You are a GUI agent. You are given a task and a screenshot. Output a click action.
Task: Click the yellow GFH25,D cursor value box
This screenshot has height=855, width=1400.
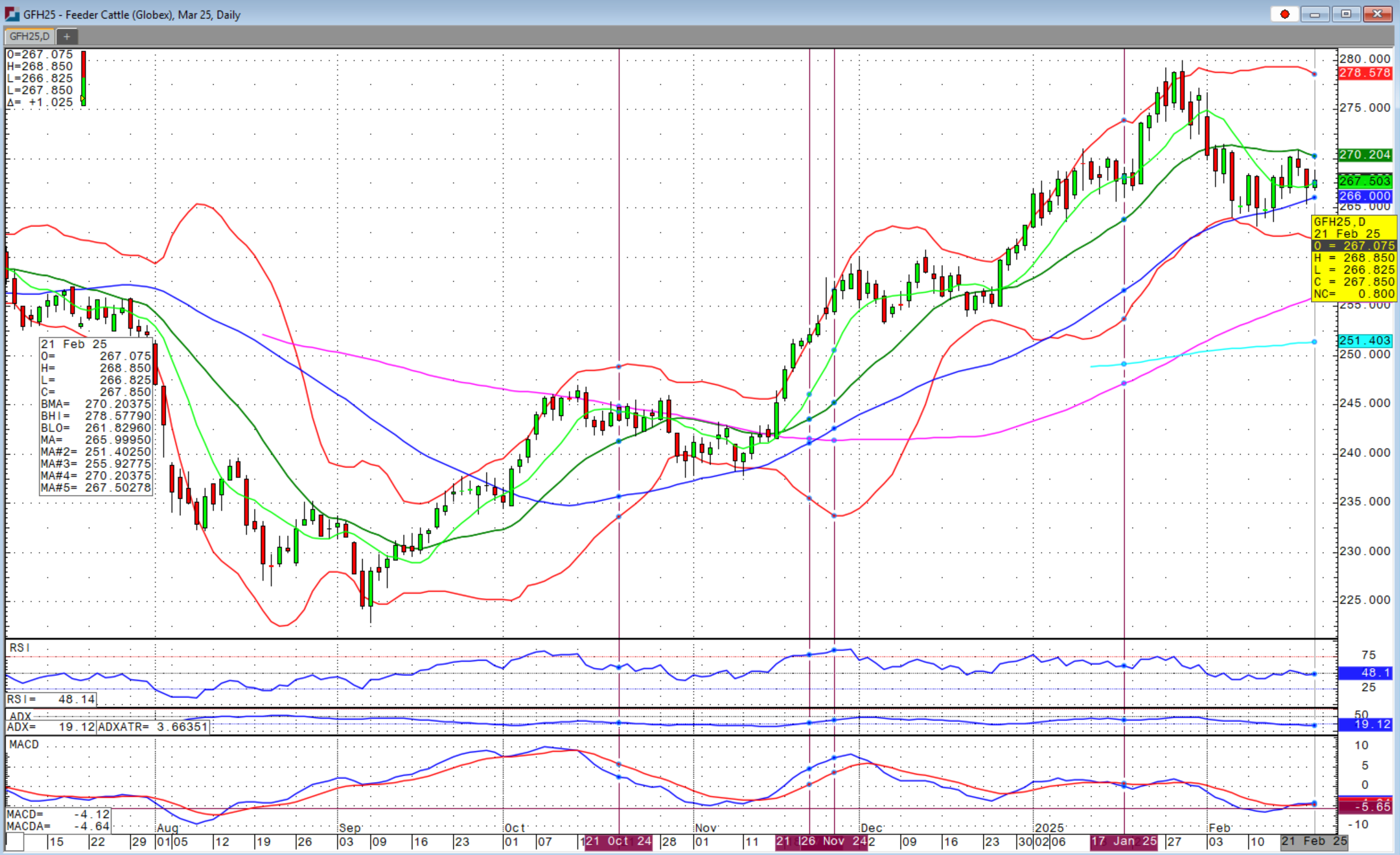[x=1353, y=258]
